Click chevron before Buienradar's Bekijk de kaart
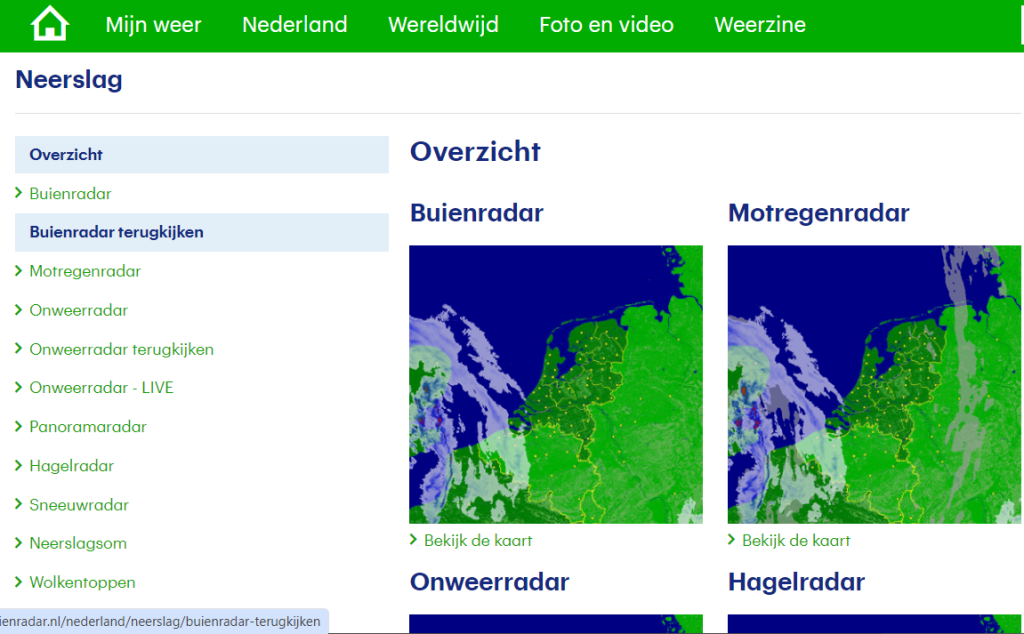The width and height of the screenshot is (1024, 634). [x=413, y=539]
